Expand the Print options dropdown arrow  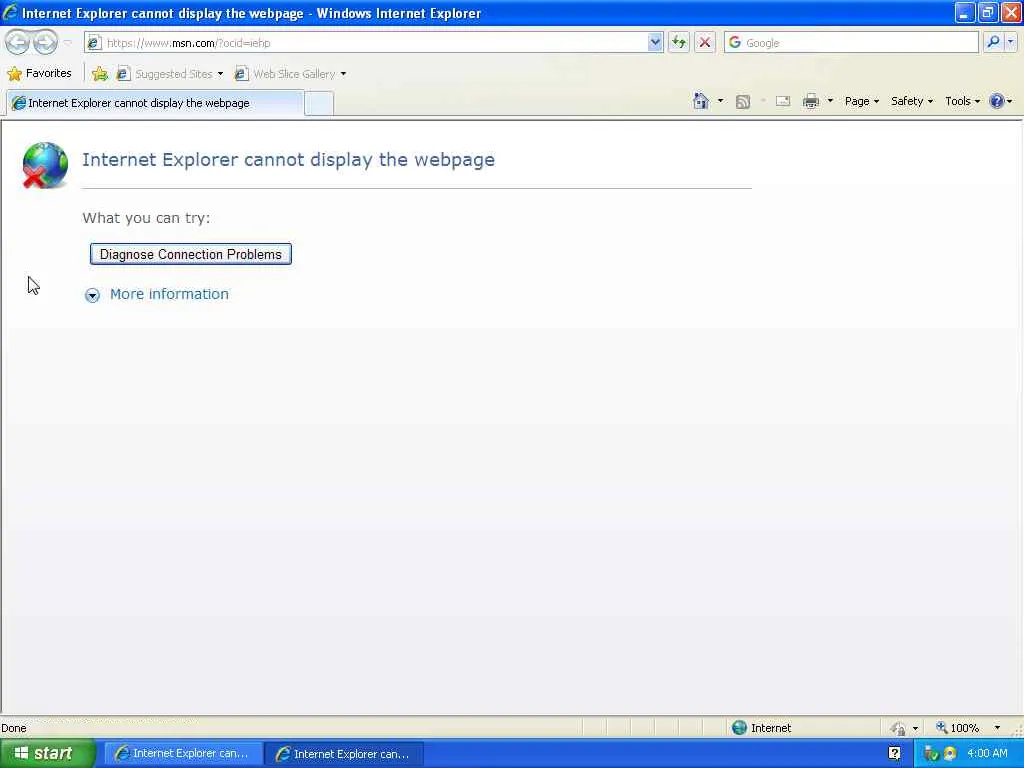point(830,101)
